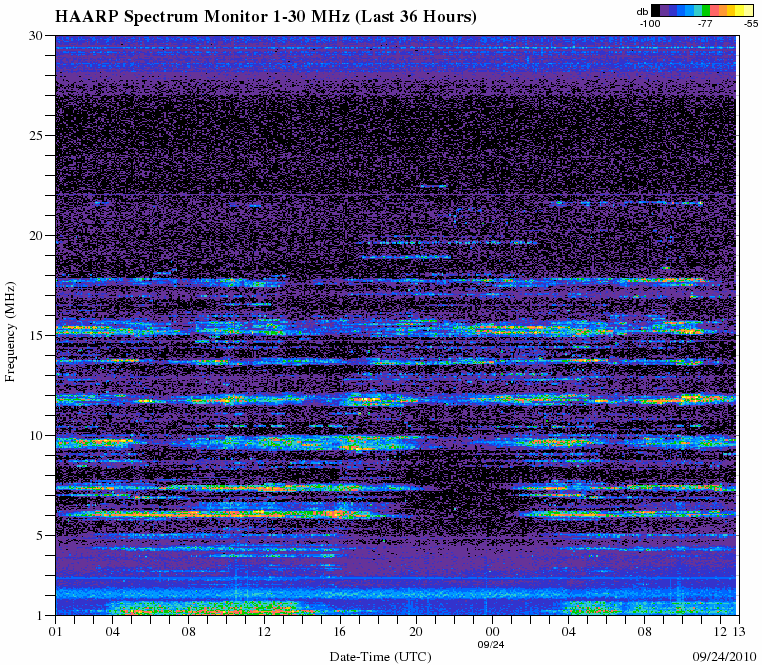762x665 pixels.
Task: Click the 04 hour label following 00
Action: [x=568, y=632]
